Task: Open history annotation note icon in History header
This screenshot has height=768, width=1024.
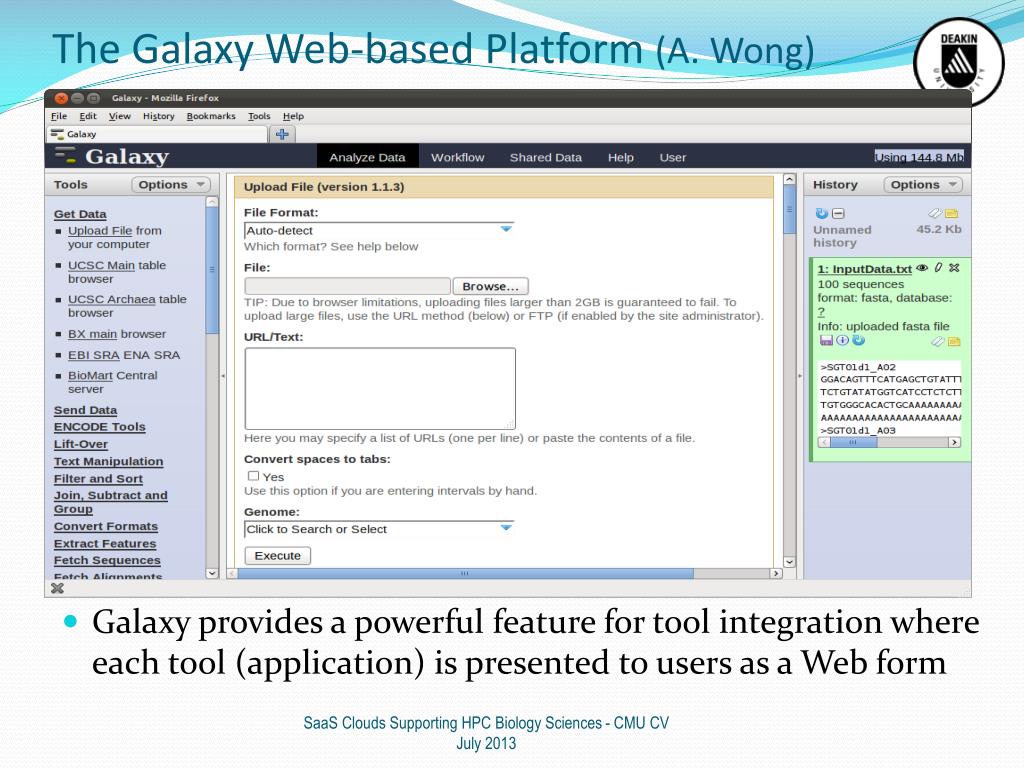Action: (x=952, y=213)
